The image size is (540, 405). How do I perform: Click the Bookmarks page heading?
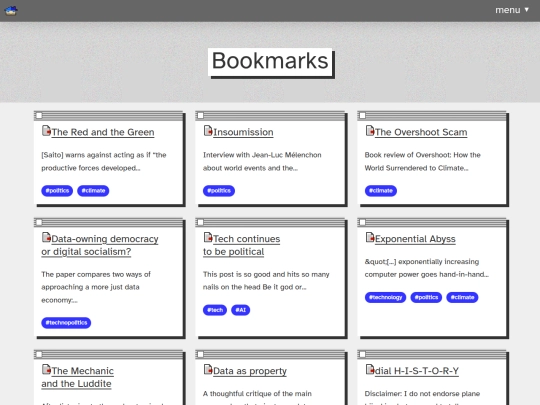click(270, 61)
